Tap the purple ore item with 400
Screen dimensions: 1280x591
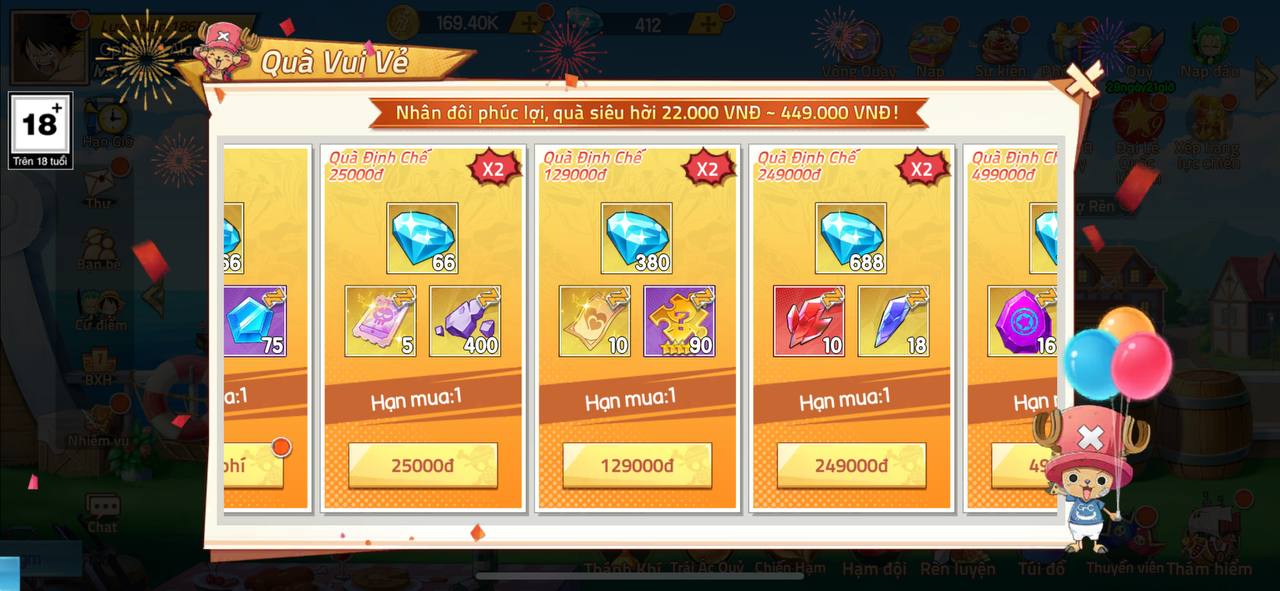tap(465, 321)
